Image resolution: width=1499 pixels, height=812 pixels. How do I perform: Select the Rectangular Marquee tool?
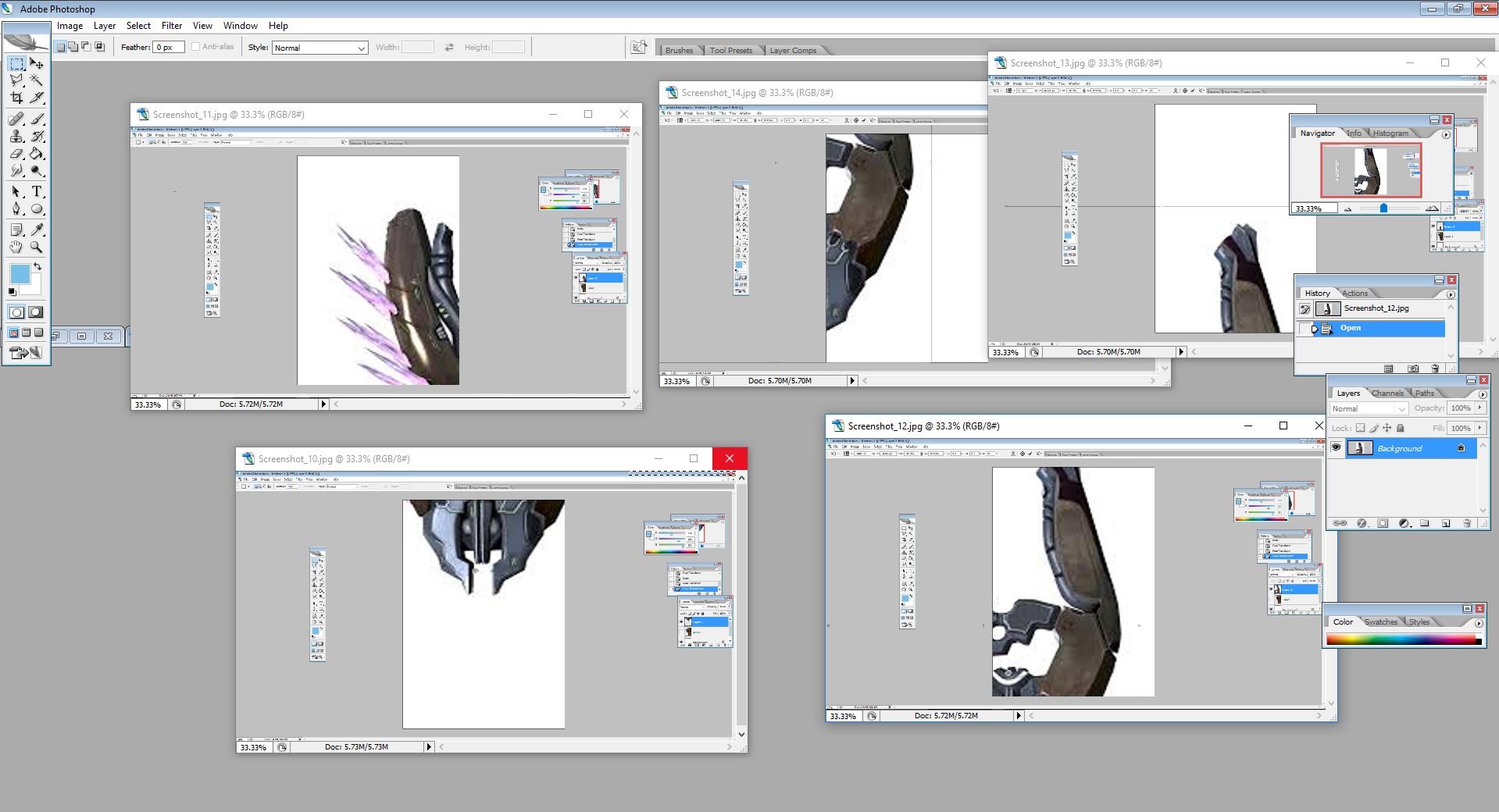(16, 63)
